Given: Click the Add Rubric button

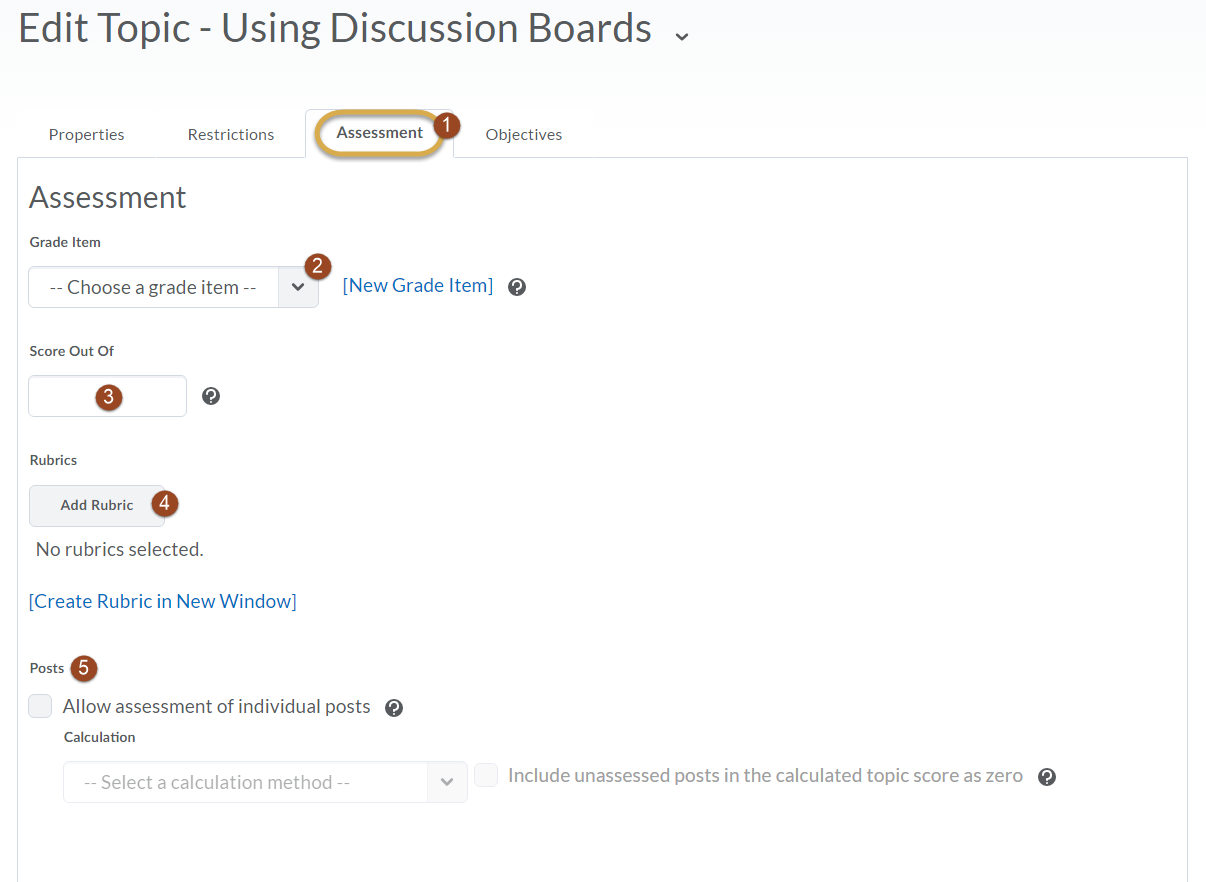Looking at the screenshot, I should click(97, 505).
